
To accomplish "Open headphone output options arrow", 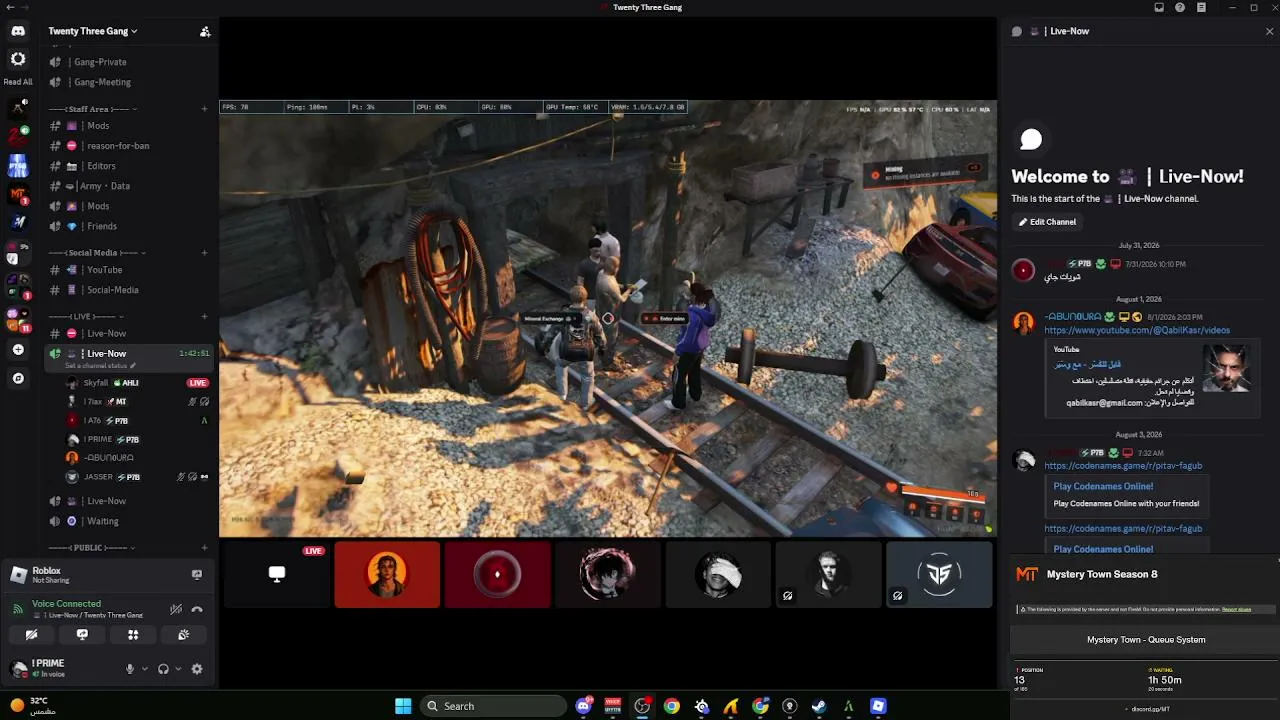I will (178, 669).
